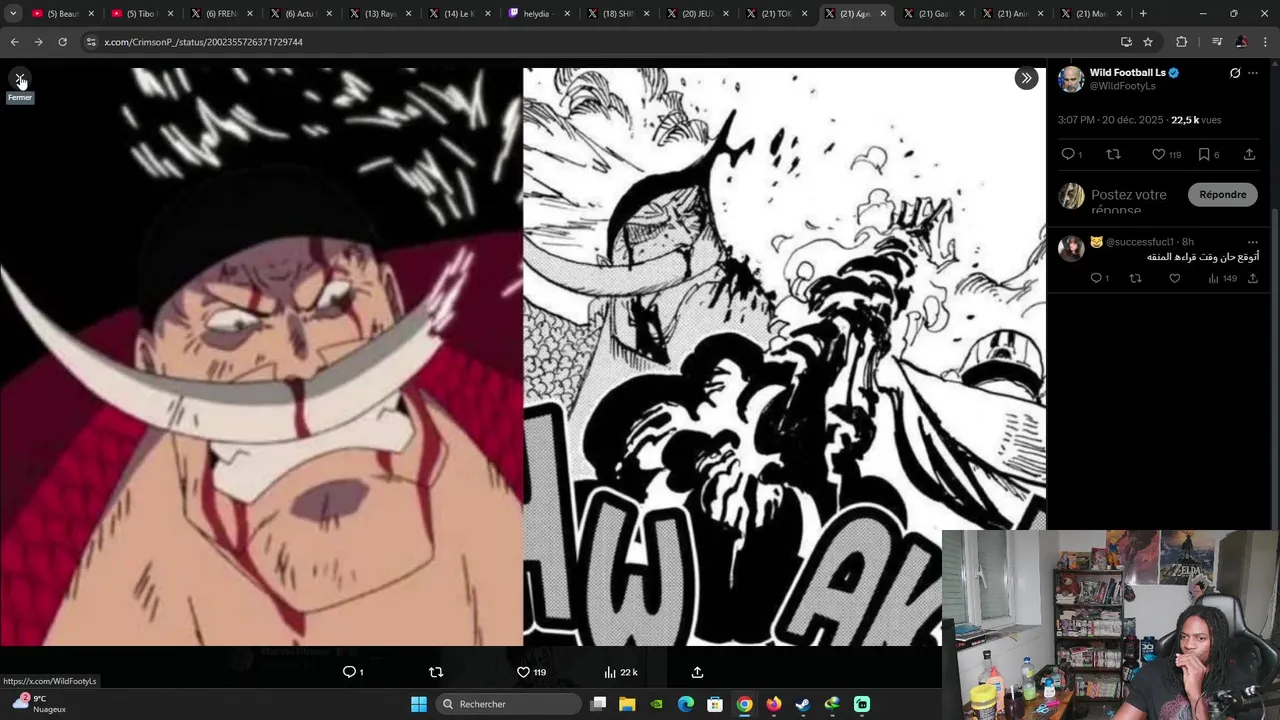Switch to the (13) Raya tab
Image resolution: width=1280 pixels, height=720 pixels.
pyautogui.click(x=382, y=14)
